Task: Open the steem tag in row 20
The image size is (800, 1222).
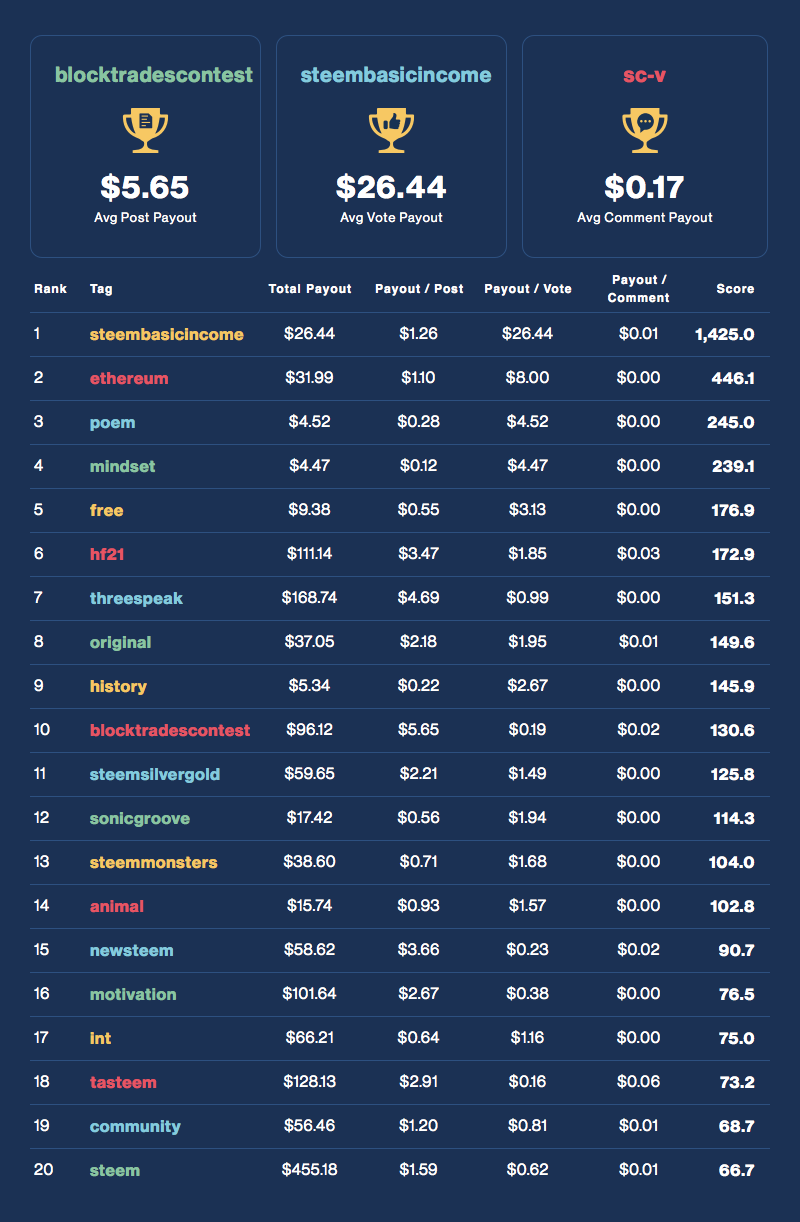Action: 114,1170
